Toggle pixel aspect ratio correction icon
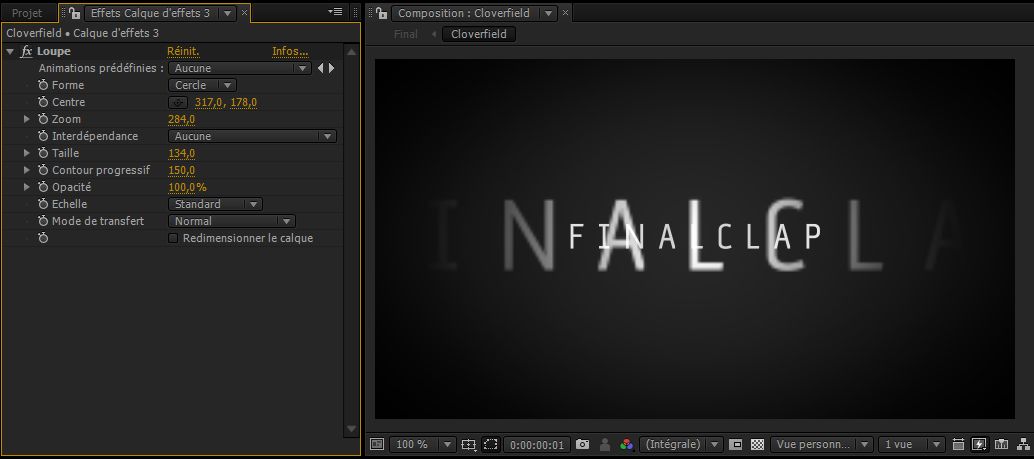Screen dimensions: 1034x459 [x=958, y=444]
